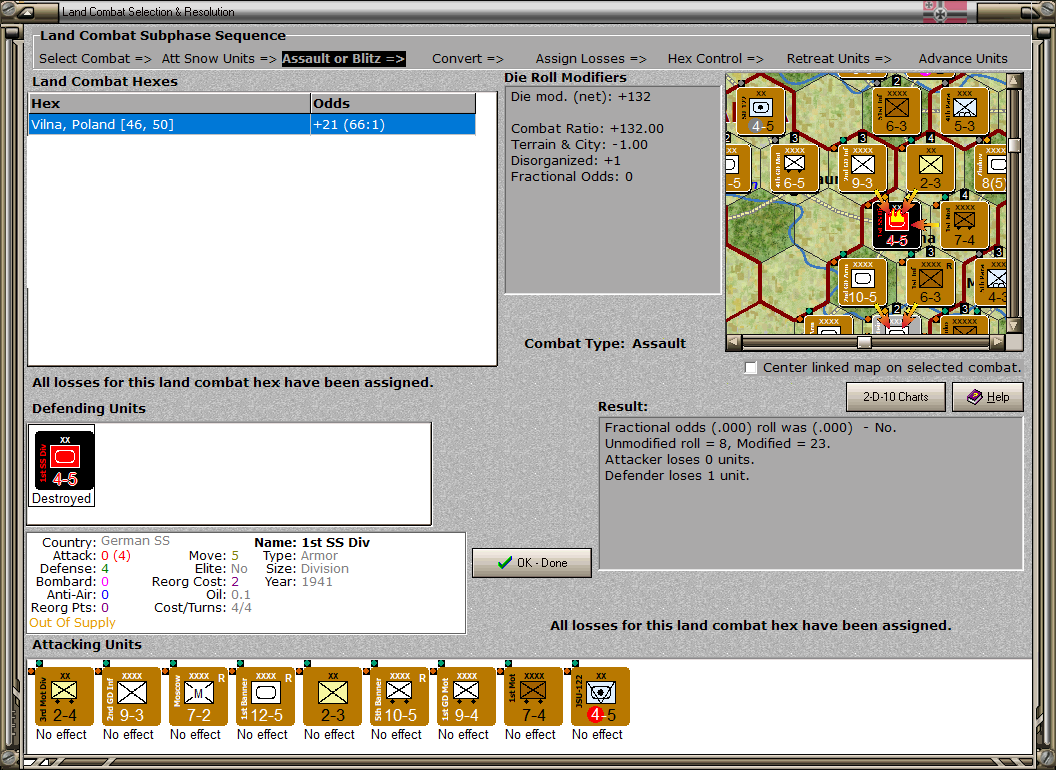Select the 5th Banner 10-5 attacker
This screenshot has height=770, width=1056.
[399, 697]
